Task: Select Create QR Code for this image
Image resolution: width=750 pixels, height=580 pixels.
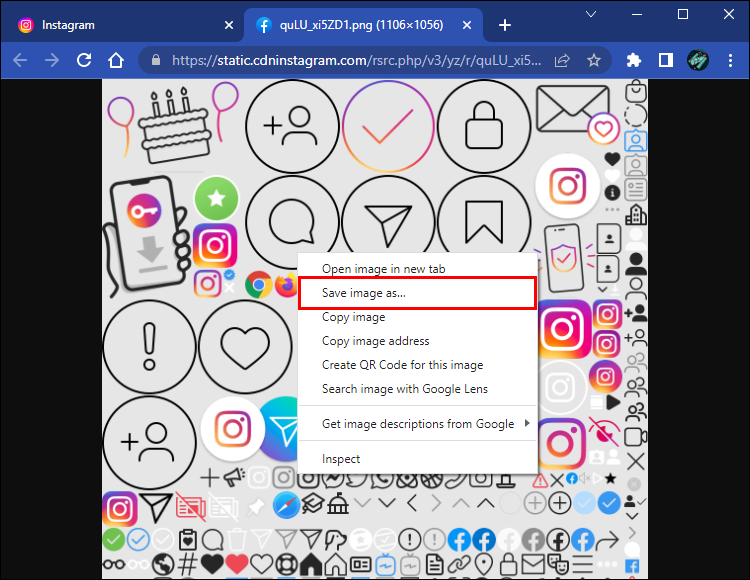Action: tap(417, 365)
